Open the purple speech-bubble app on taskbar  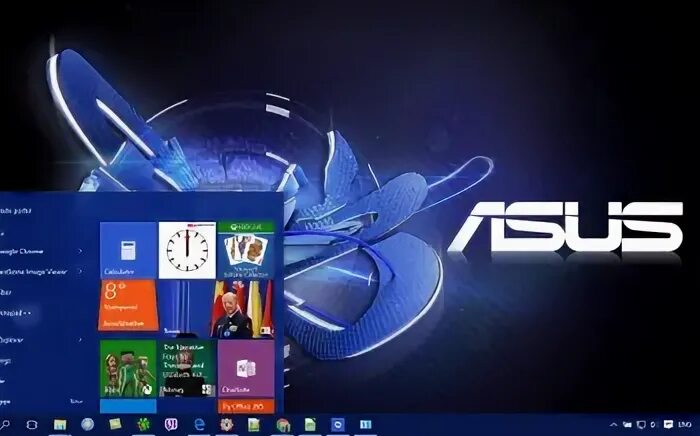coord(171,424)
